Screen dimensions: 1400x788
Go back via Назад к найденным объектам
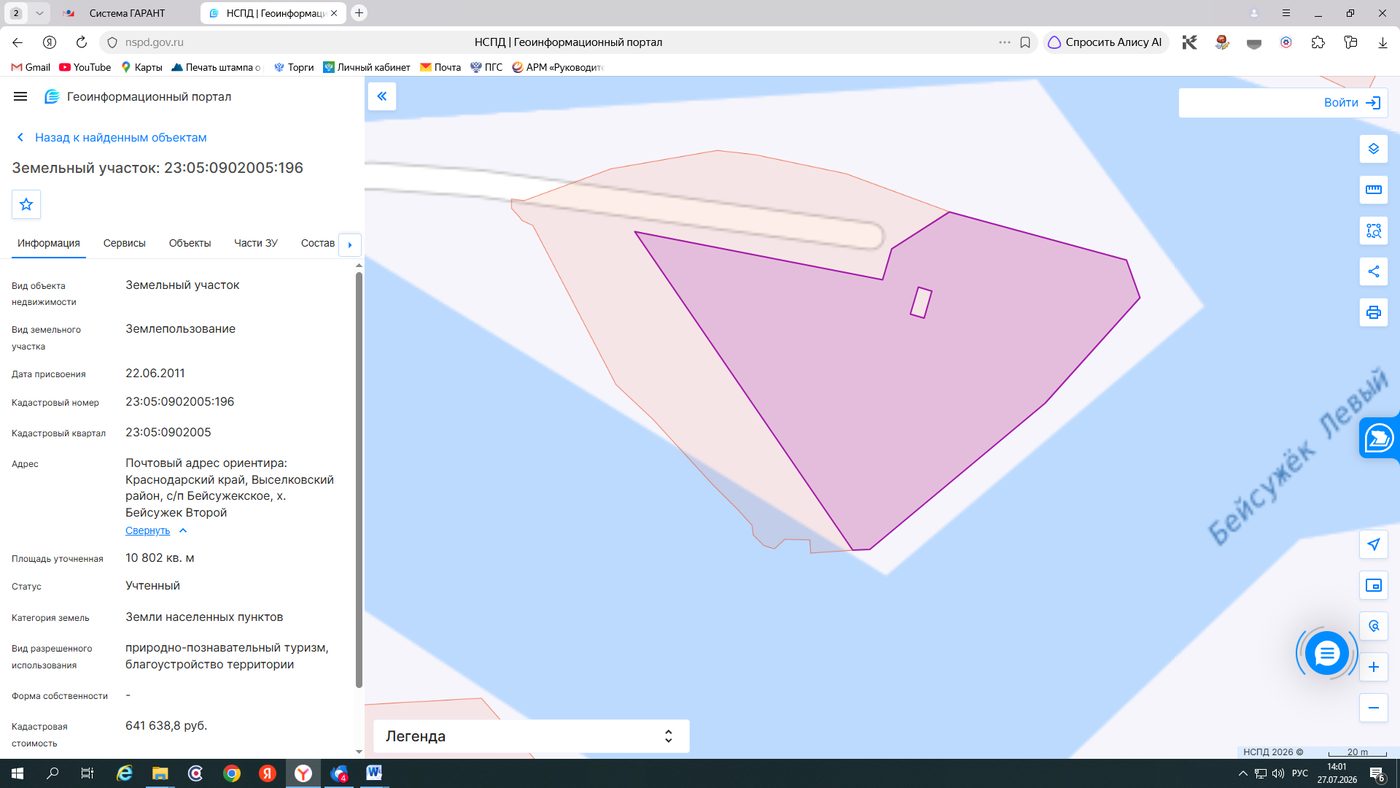point(111,137)
